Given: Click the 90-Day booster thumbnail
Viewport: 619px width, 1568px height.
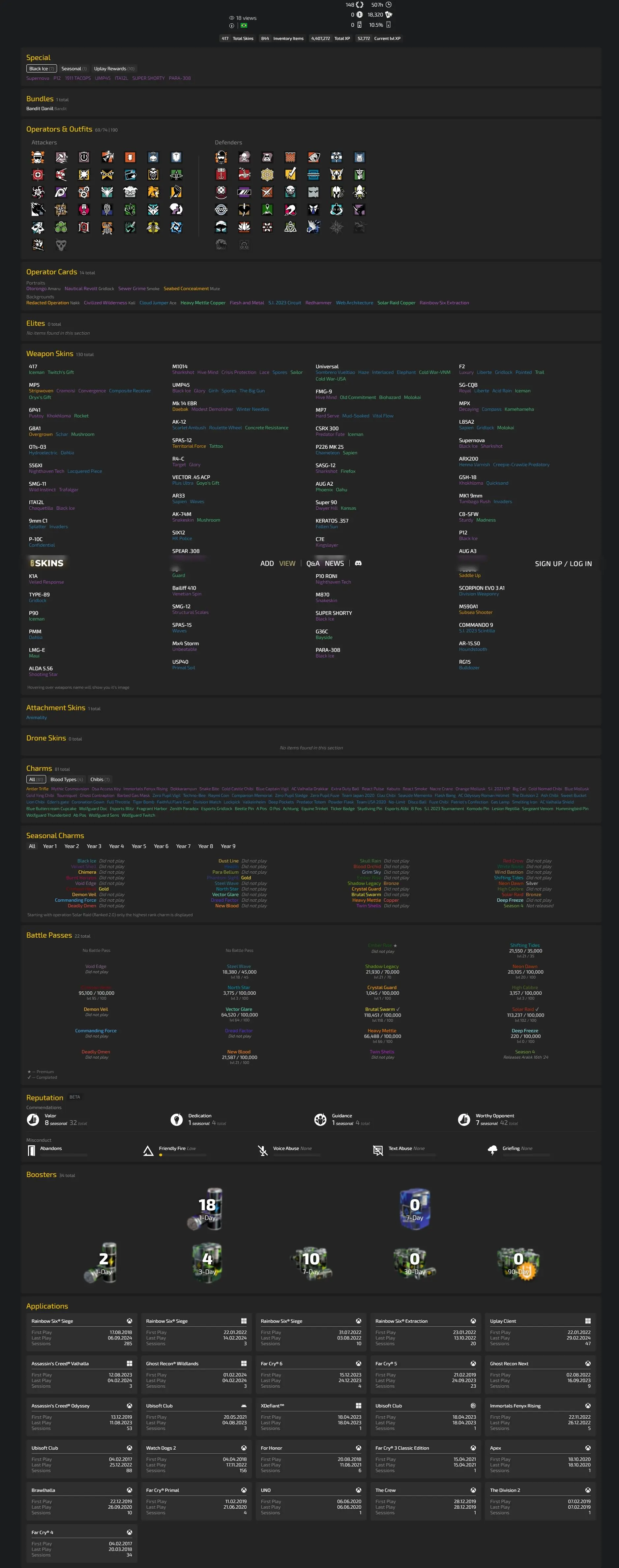Looking at the screenshot, I should point(518,1263).
